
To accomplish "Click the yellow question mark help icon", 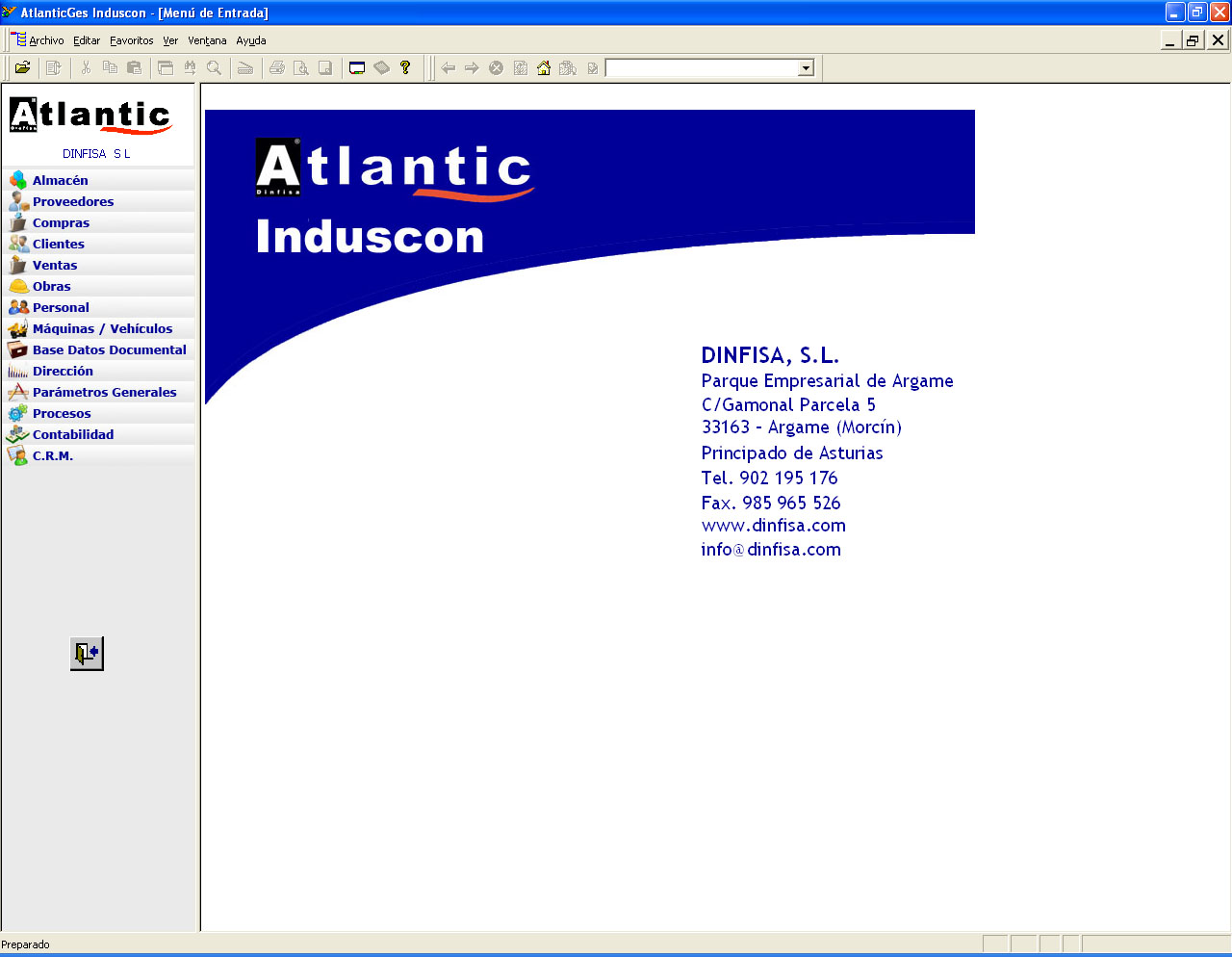I will 405,67.
